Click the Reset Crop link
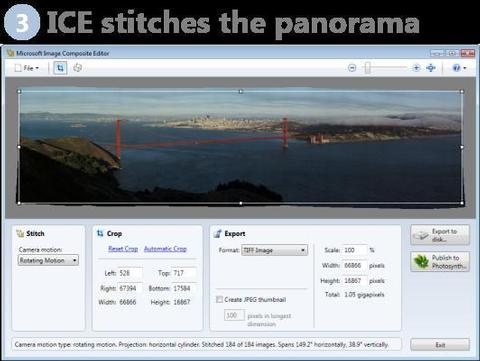Screen dimensions: 480x361 [x=123, y=249]
